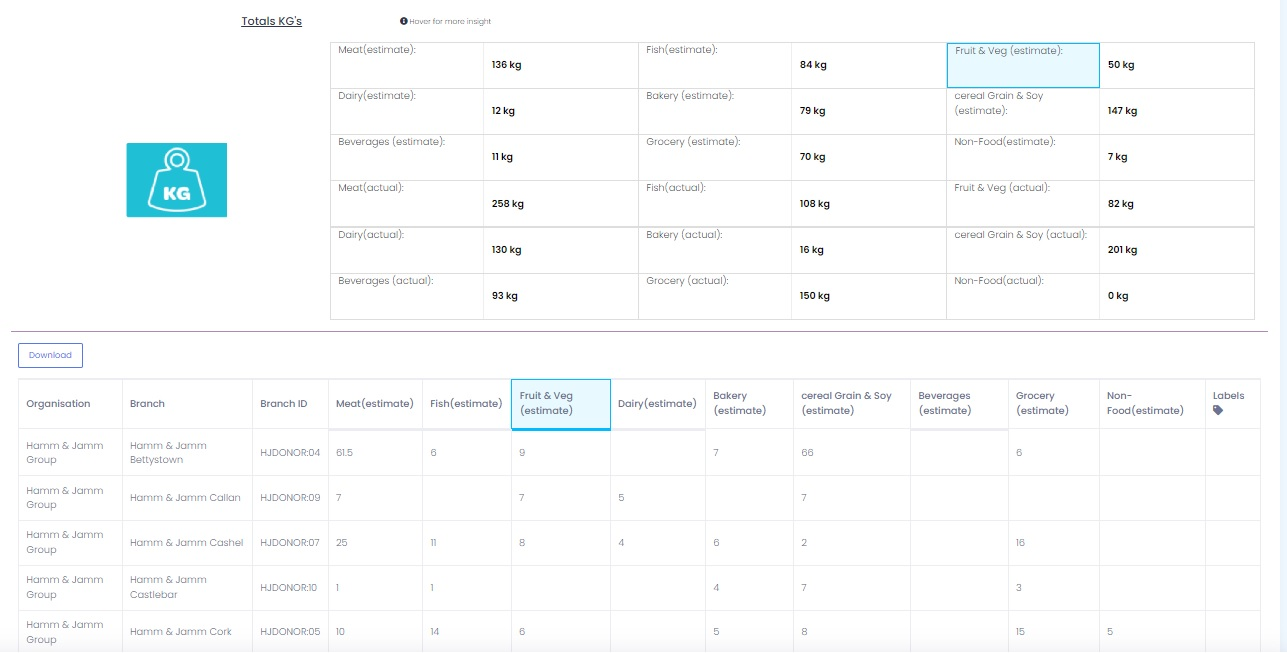Click the info icon beside hover hint
1287x653 pixels.
[x=403, y=21]
